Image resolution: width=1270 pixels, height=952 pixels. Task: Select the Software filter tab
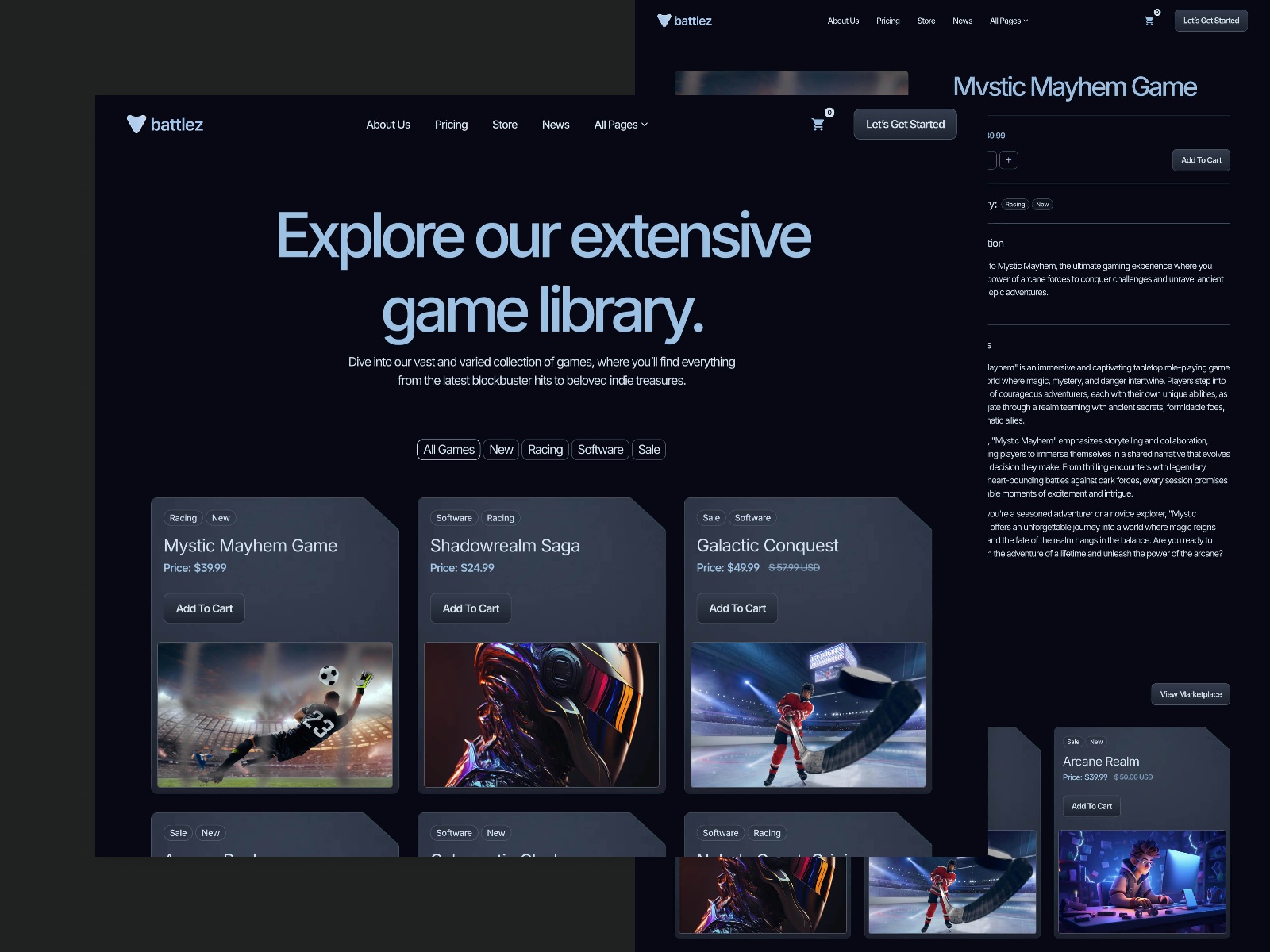point(600,450)
